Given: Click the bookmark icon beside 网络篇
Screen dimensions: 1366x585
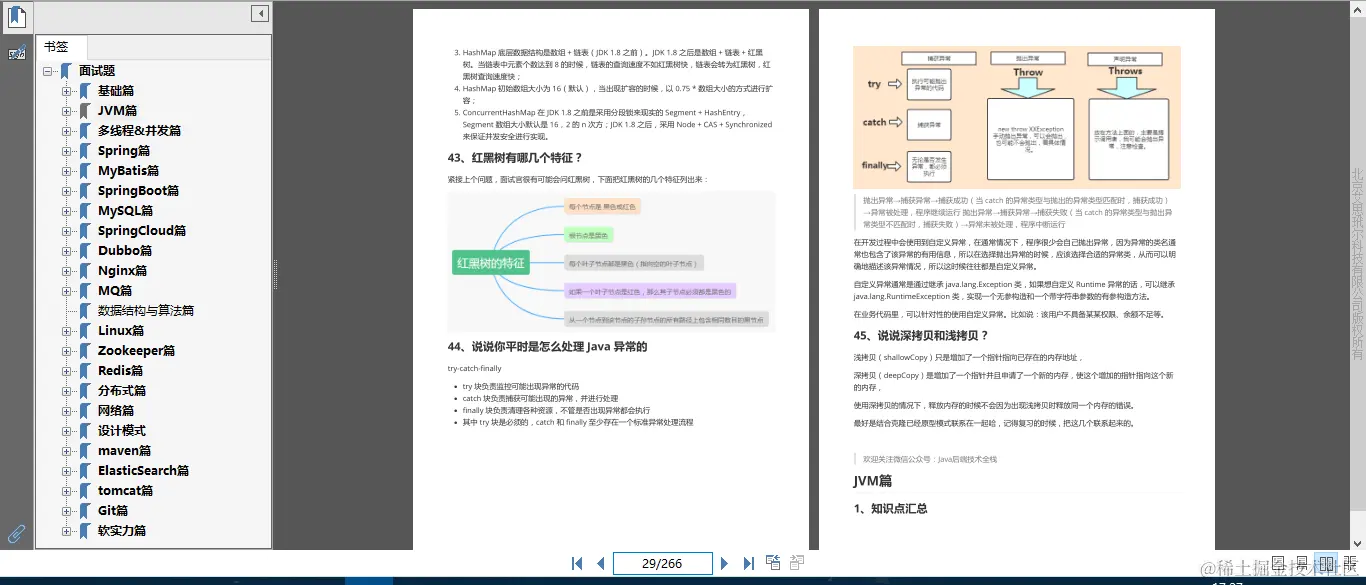Looking at the screenshot, I should [x=85, y=411].
